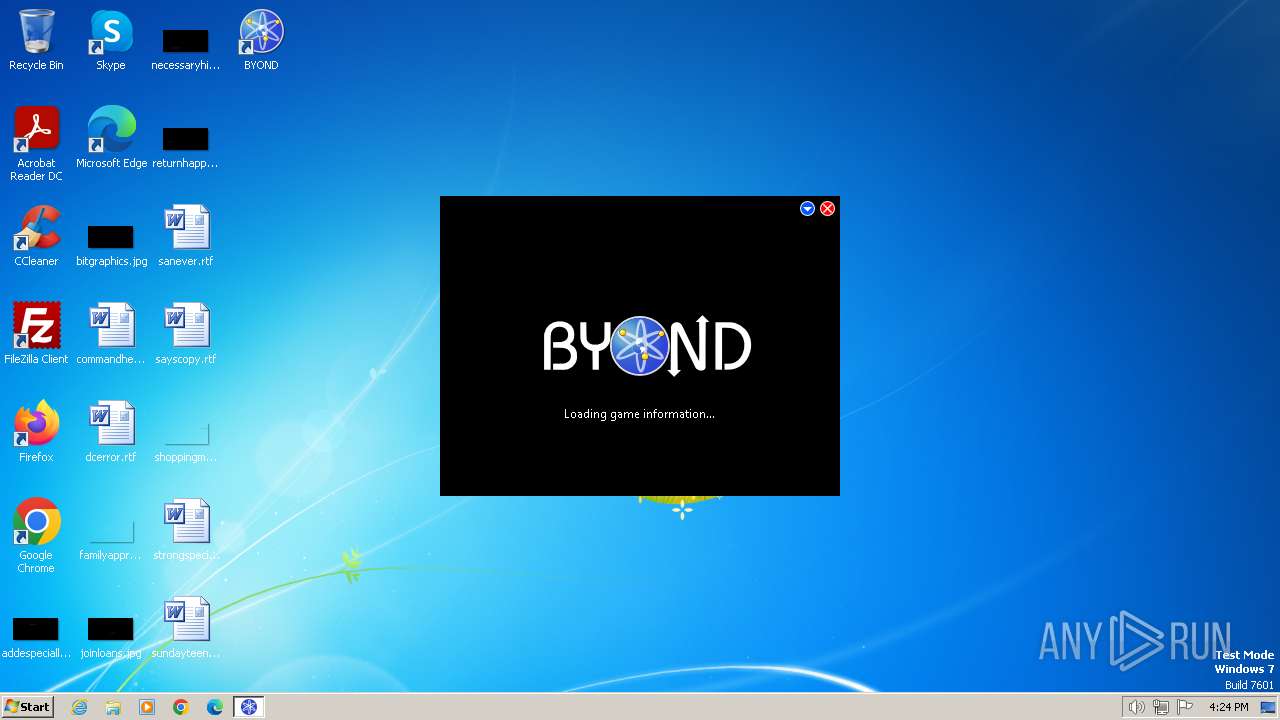Screen dimensions: 1280x720
Task: Click the BYOND logo in splash window
Action: tap(646, 346)
